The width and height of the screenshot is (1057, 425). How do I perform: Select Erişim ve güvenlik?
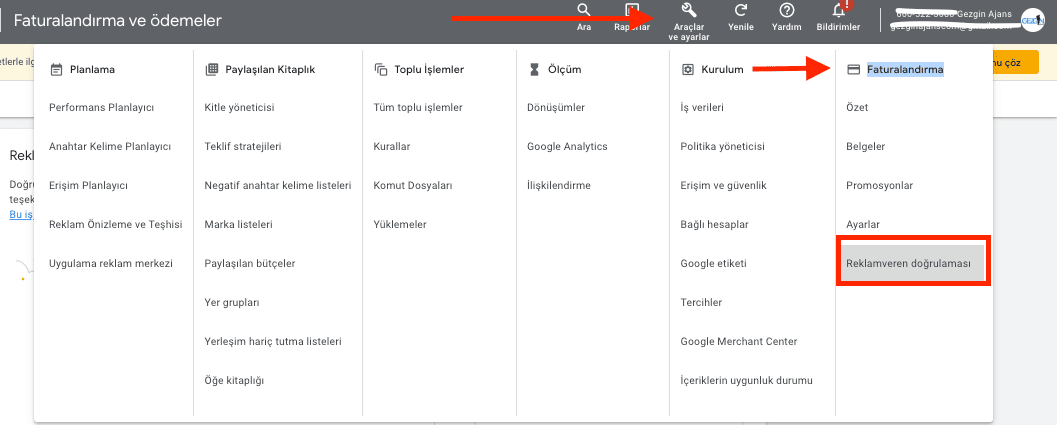[x=723, y=185]
